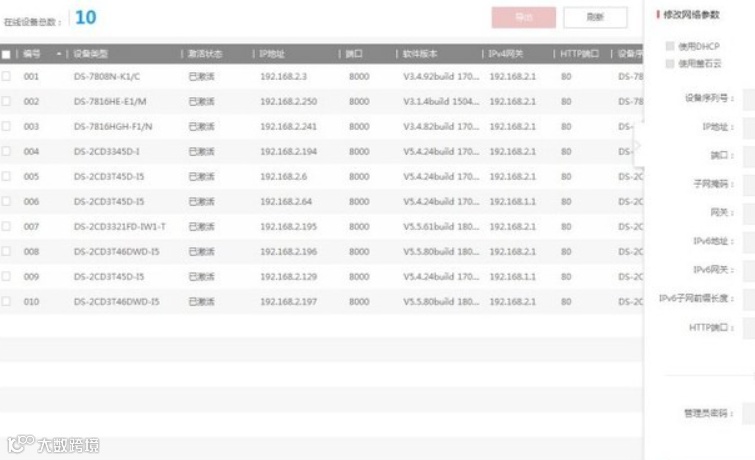Click IP address 192.168.2.241
This screenshot has height=460, width=755.
pos(288,127)
